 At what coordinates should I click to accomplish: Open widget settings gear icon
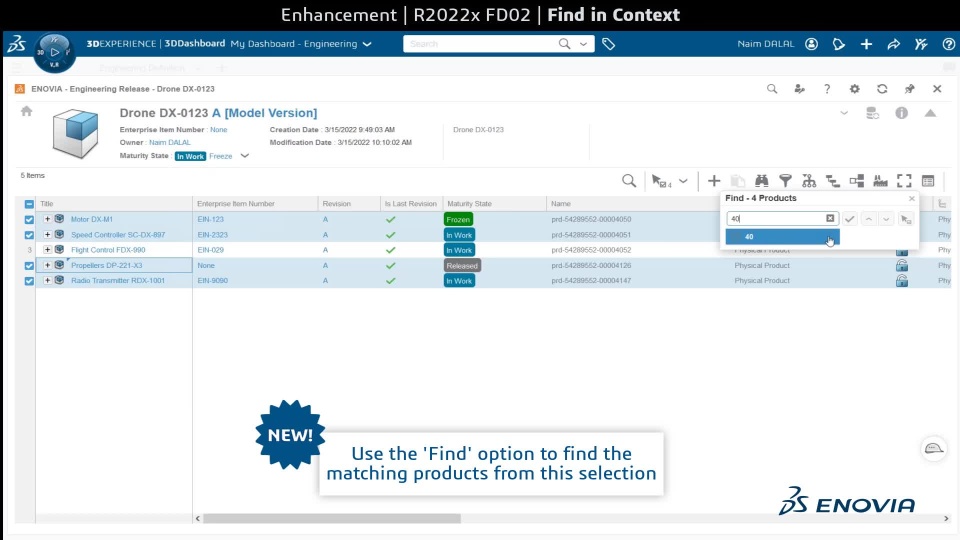(855, 89)
